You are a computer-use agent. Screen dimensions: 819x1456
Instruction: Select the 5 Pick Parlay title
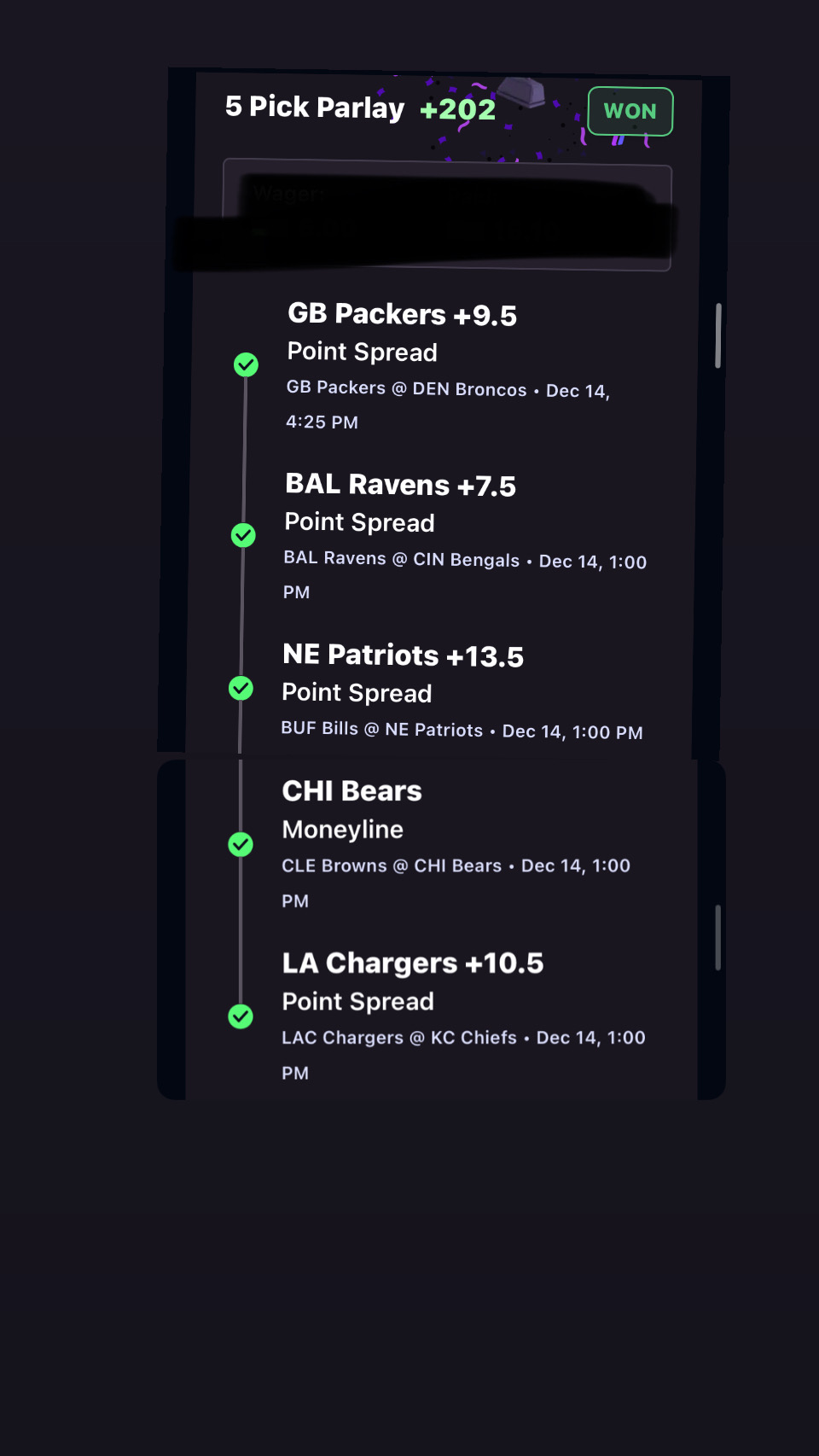tap(314, 108)
